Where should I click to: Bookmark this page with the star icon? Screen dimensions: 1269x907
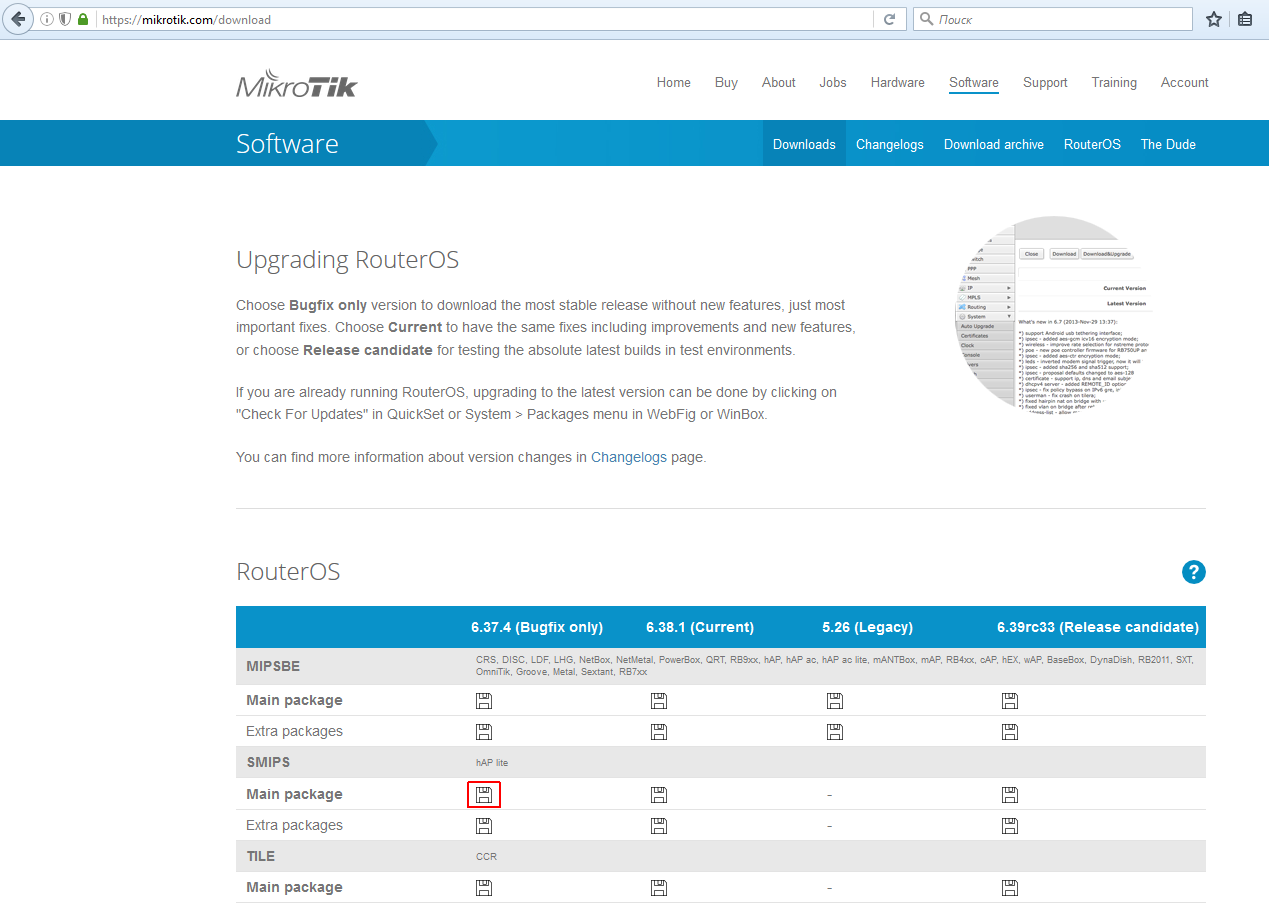click(1214, 19)
